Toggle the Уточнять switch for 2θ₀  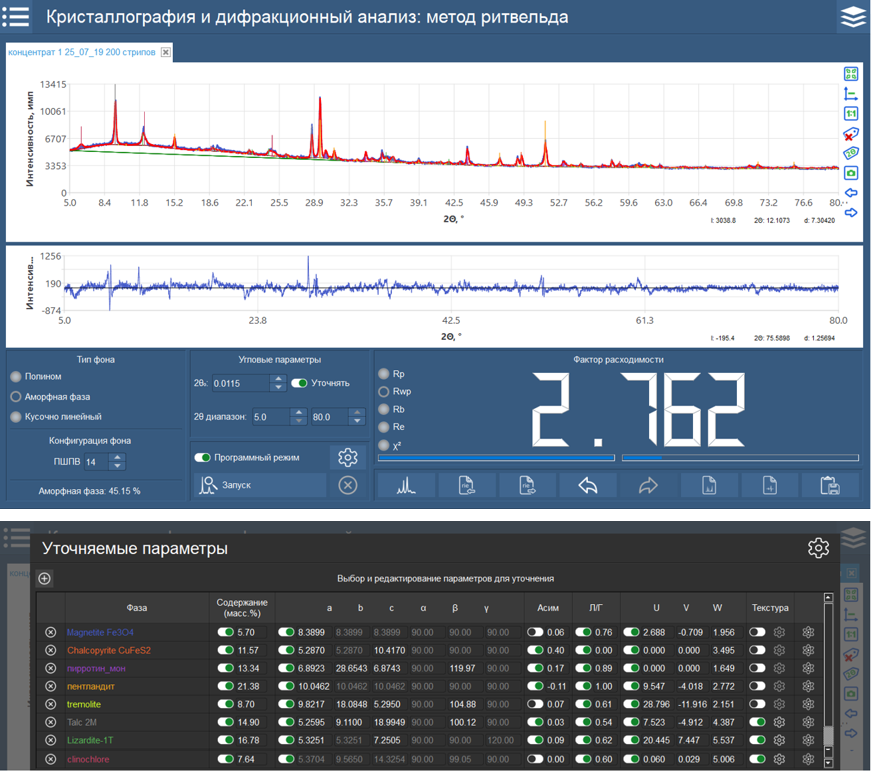[300, 383]
